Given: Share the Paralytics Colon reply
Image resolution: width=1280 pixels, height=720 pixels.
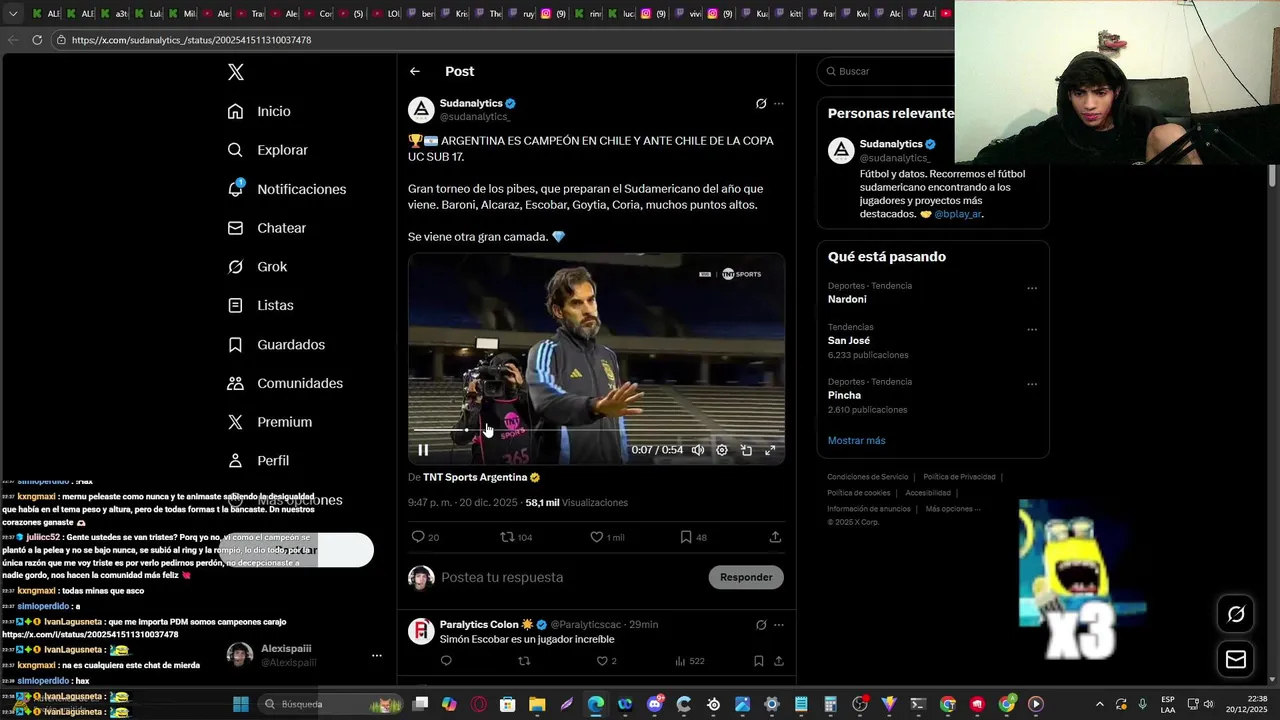Looking at the screenshot, I should (779, 661).
